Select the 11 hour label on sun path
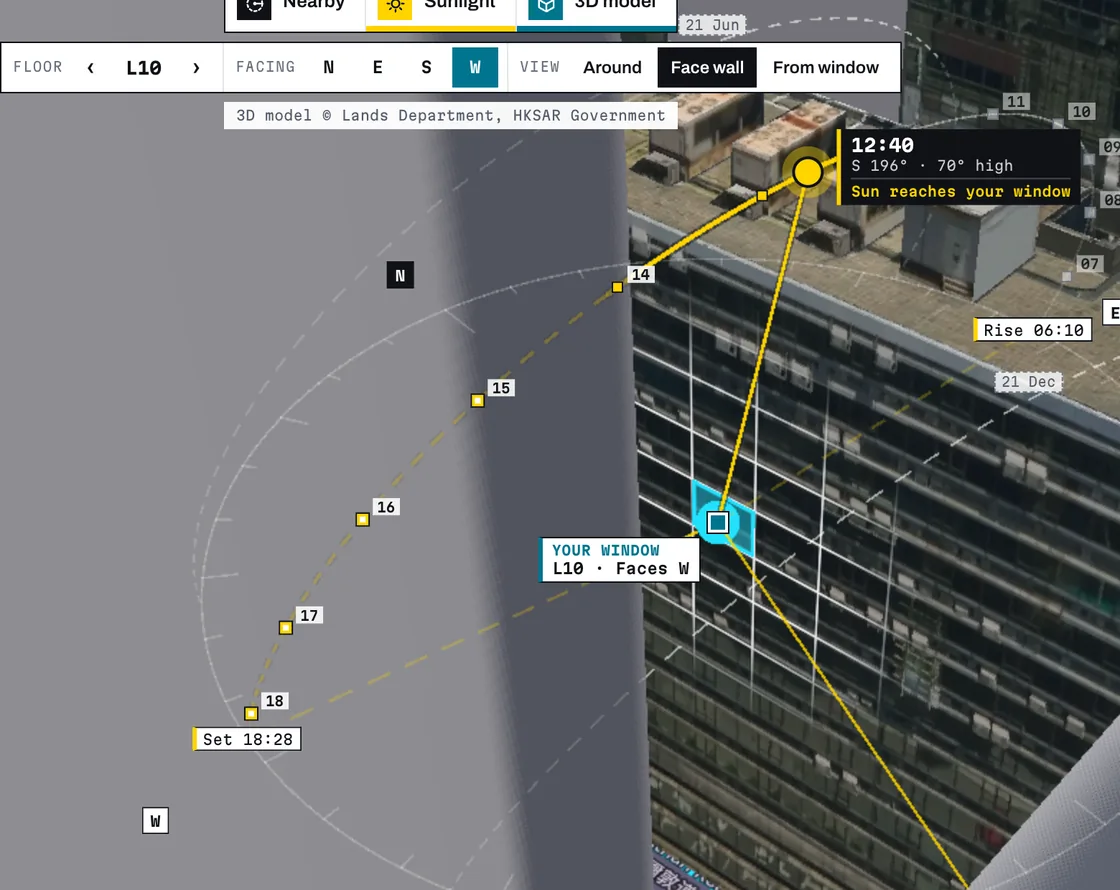The height and width of the screenshot is (890, 1120). coord(1016,102)
